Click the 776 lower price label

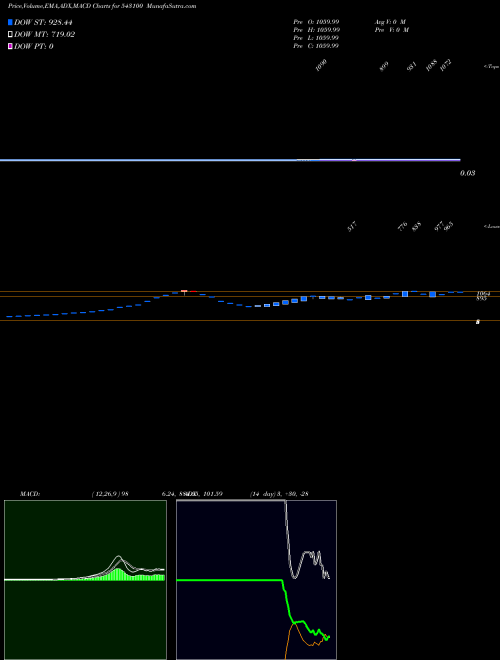coord(402,227)
